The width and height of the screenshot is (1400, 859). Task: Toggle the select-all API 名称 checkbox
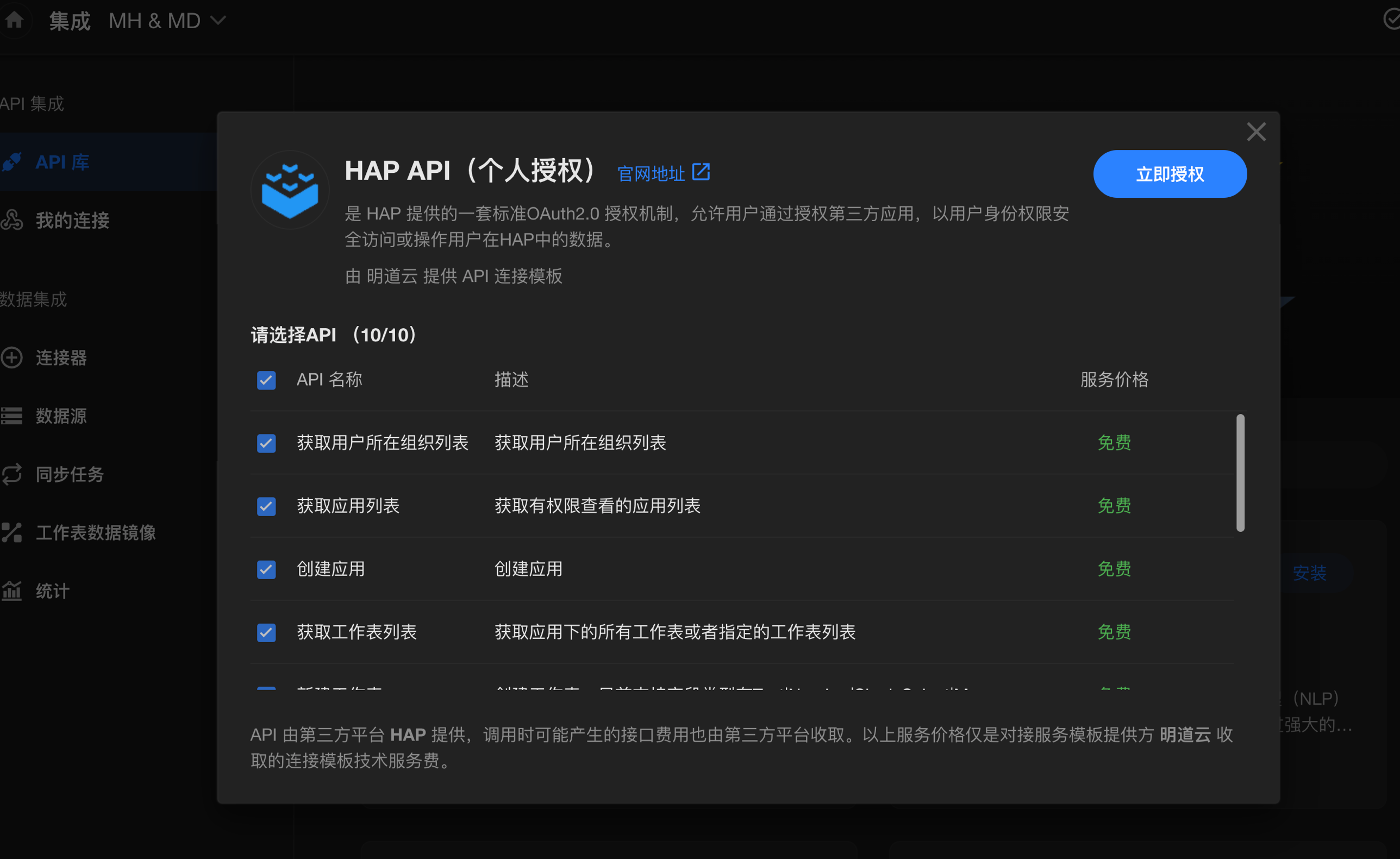click(x=266, y=380)
